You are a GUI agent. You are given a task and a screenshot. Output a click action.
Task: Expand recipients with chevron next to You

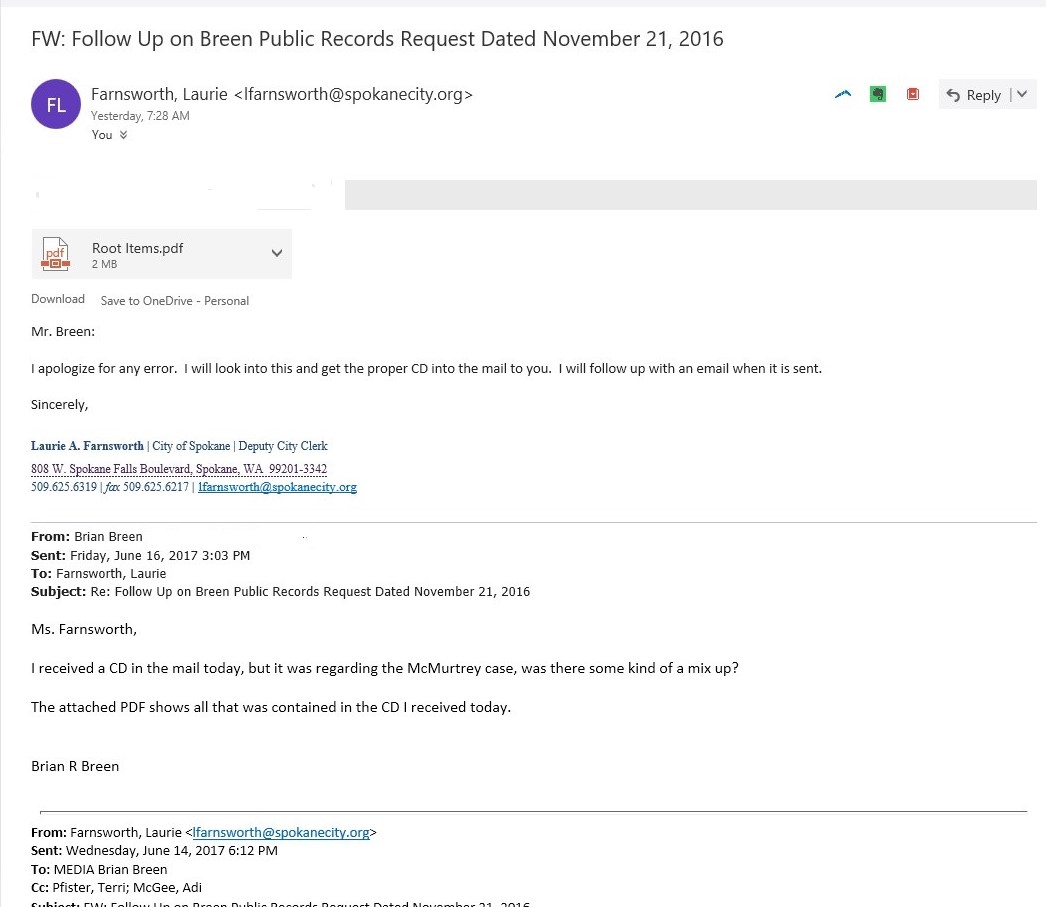click(x=123, y=135)
